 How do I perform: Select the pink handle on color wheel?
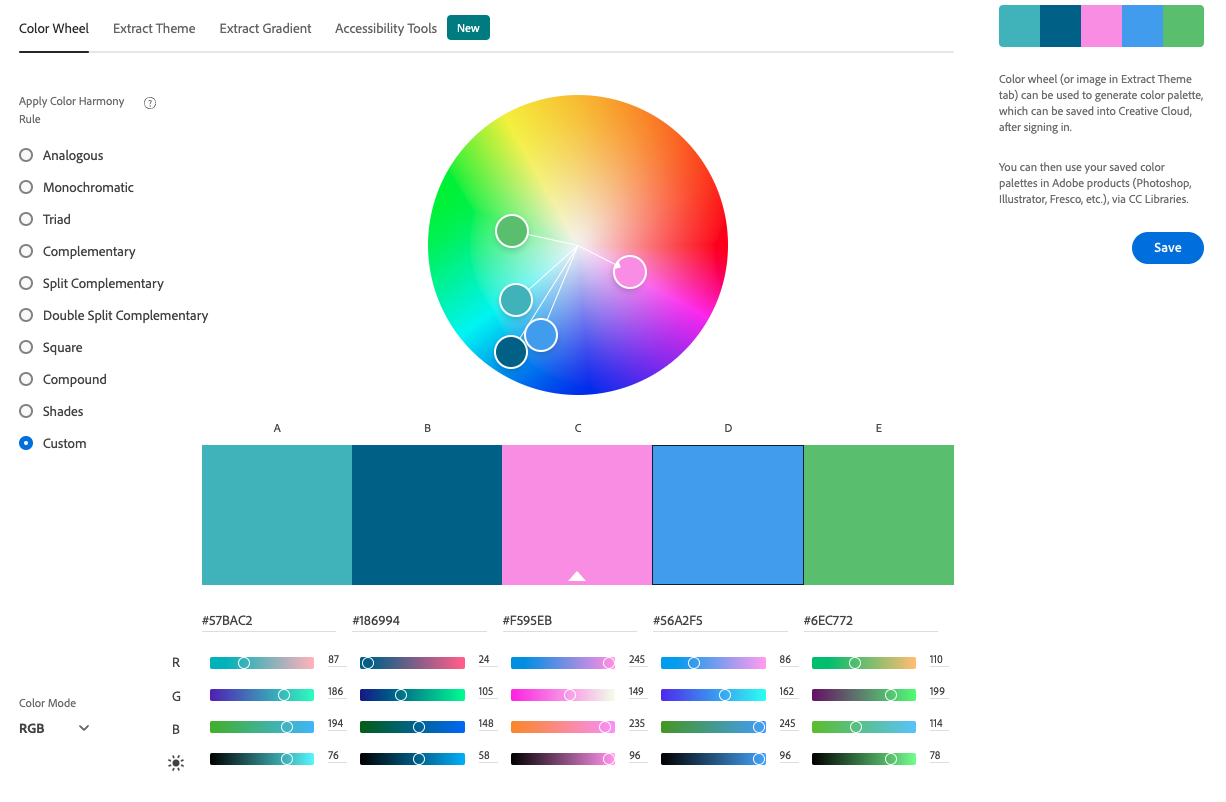629,271
